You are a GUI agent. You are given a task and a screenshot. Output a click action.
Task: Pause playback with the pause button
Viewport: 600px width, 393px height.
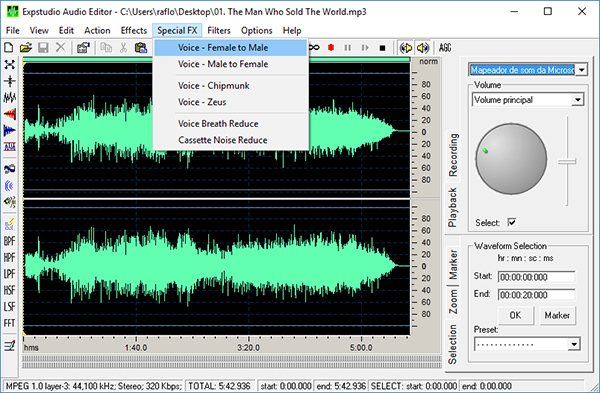pos(347,48)
